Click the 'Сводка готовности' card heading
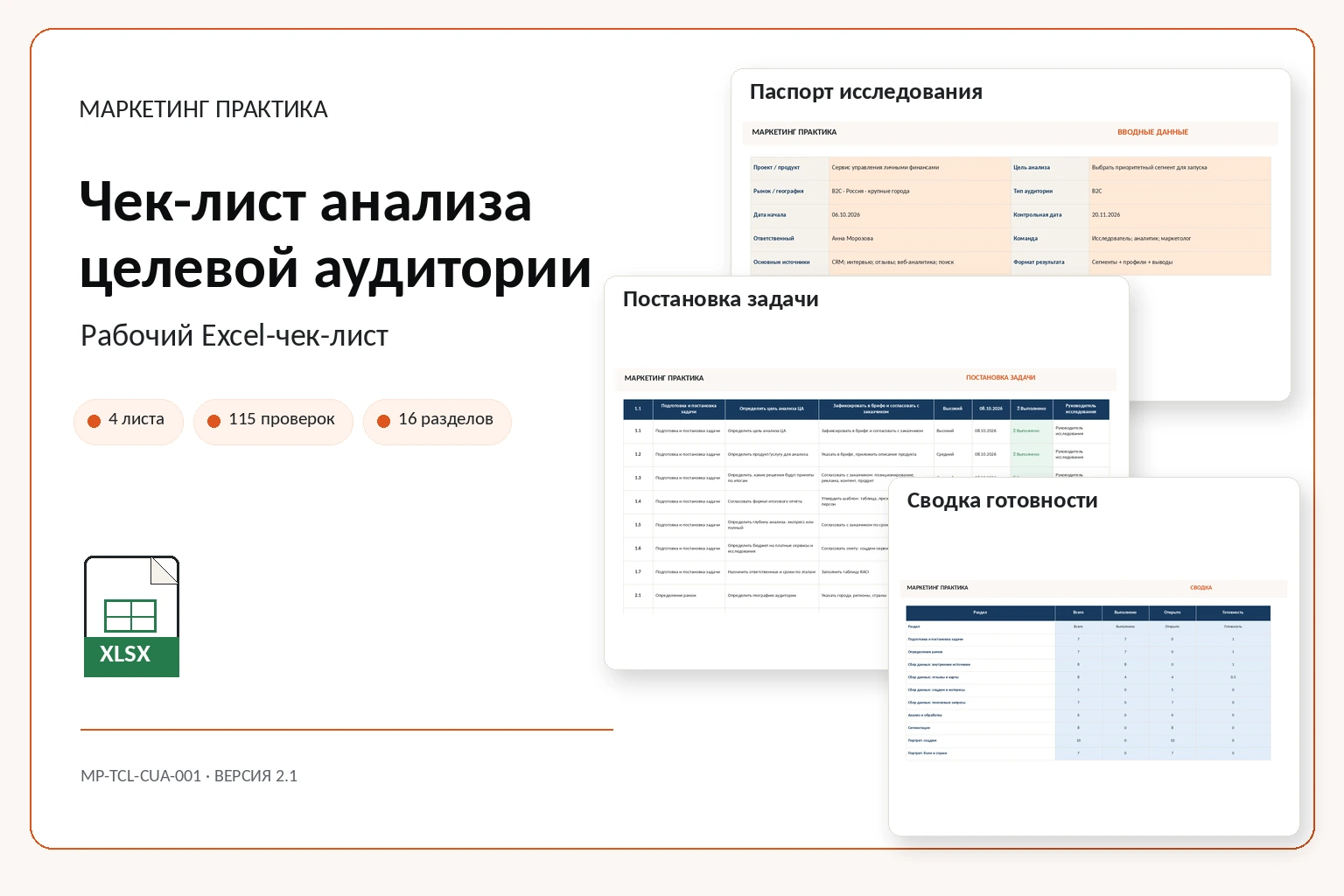 pos(1002,500)
